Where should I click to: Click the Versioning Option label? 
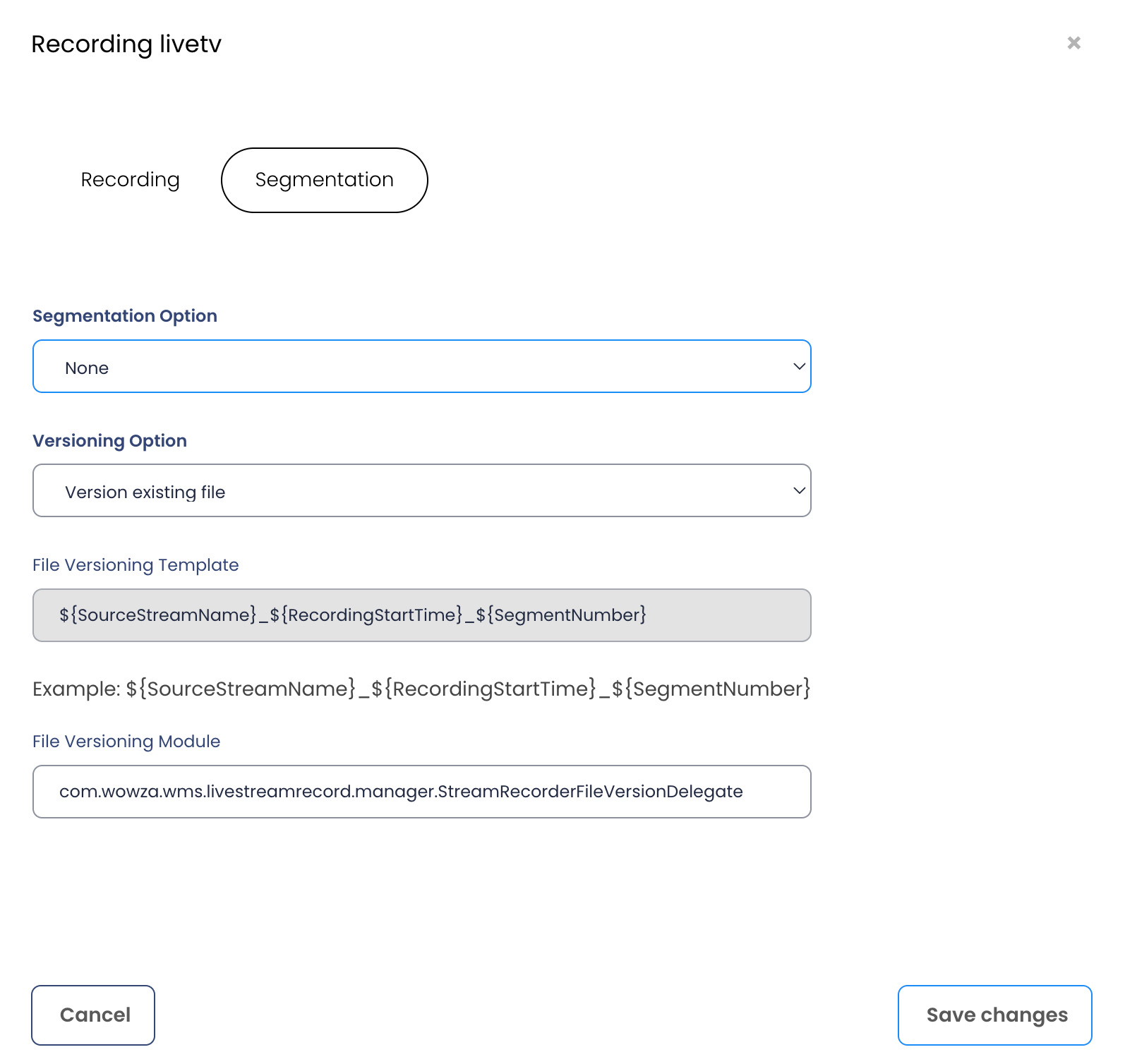[110, 441]
